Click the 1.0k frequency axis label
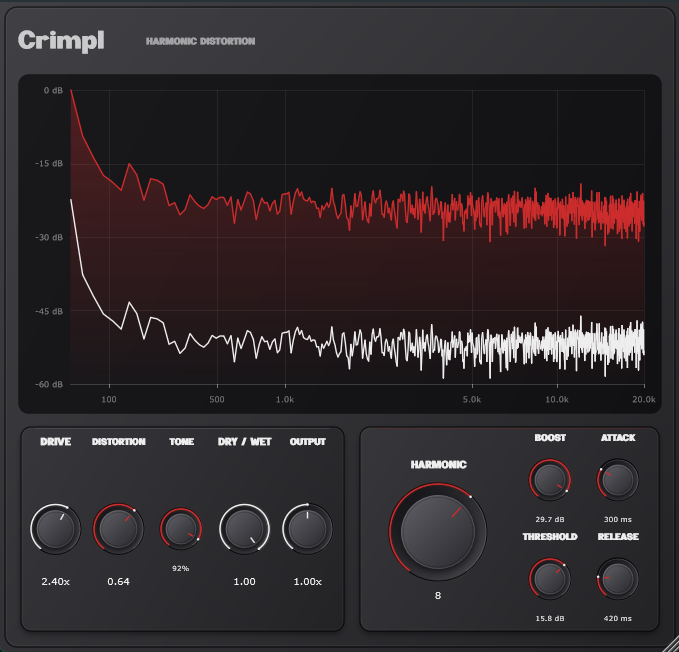The width and height of the screenshot is (679, 652). (x=285, y=400)
